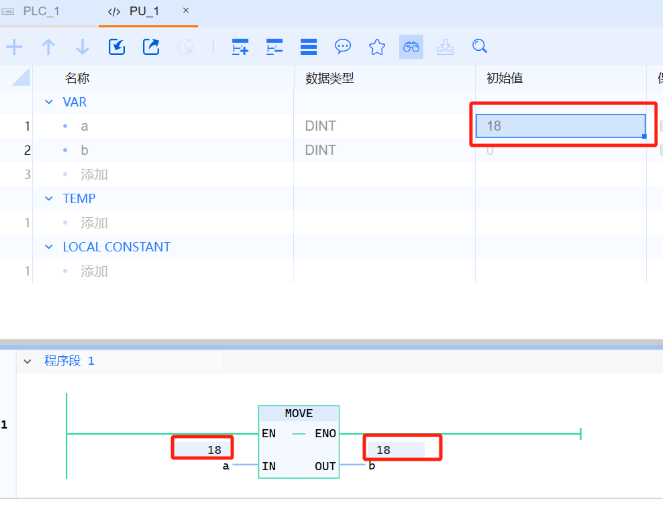This screenshot has width=663, height=507.
Task: Click the import icon in toolbar
Action: click(x=117, y=47)
